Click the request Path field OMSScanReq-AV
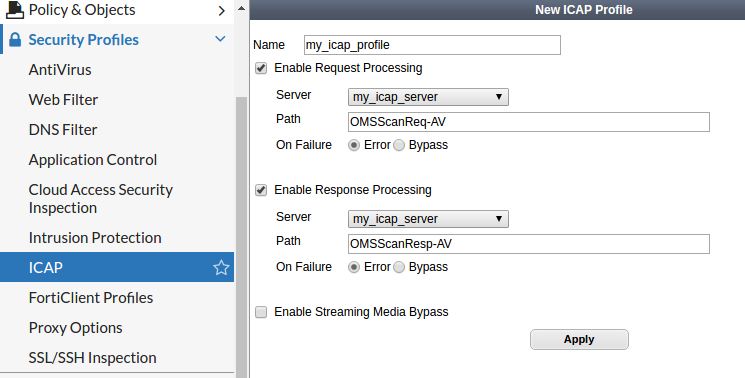Screen dimensions: 745x378 (x=529, y=122)
